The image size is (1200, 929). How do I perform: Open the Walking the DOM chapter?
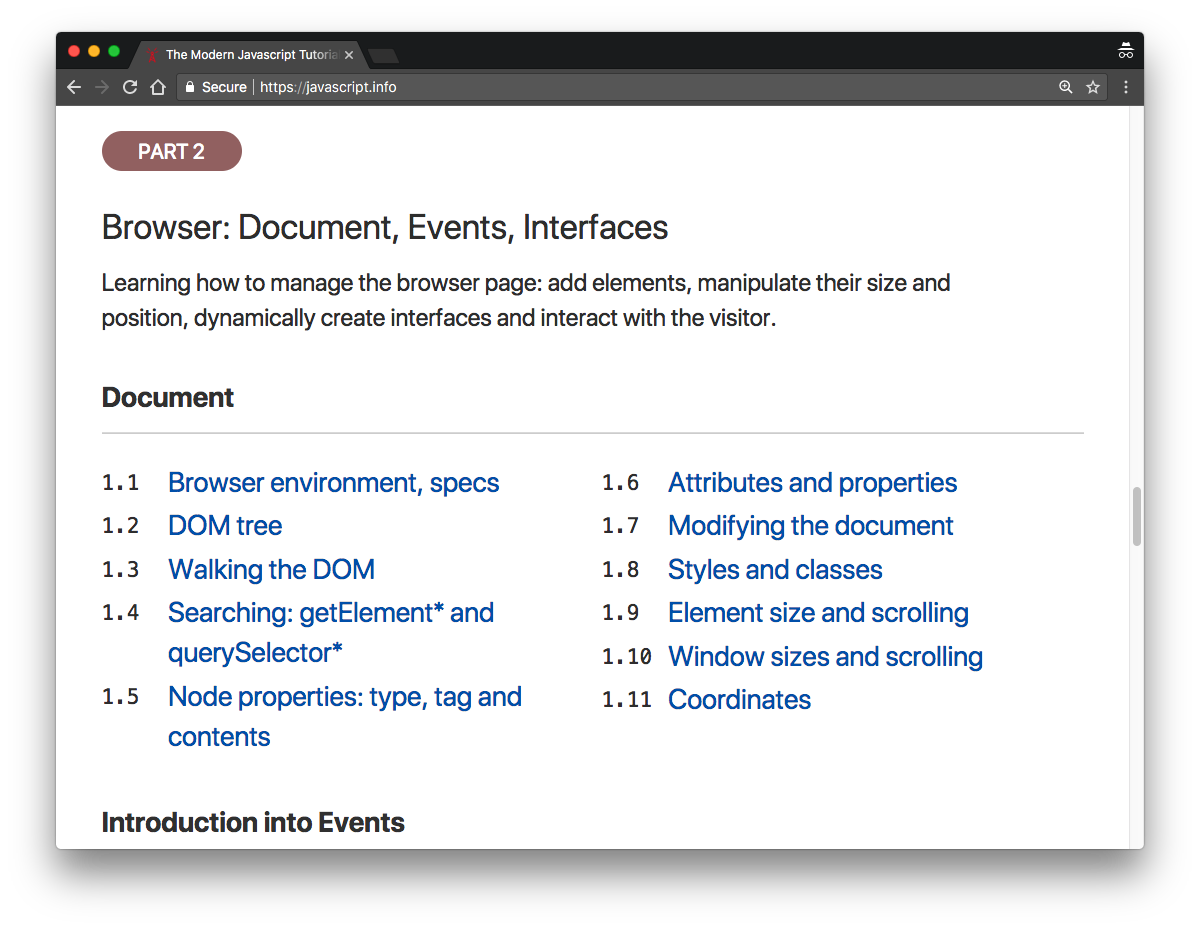pyautogui.click(x=271, y=569)
